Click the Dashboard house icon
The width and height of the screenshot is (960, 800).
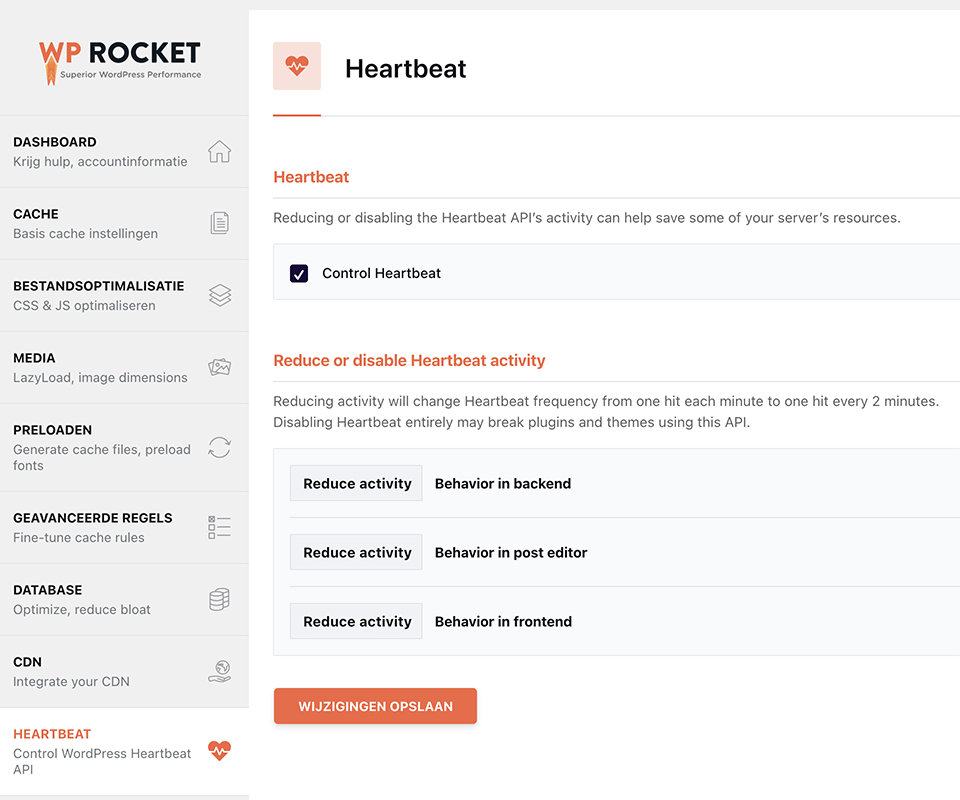pos(219,152)
